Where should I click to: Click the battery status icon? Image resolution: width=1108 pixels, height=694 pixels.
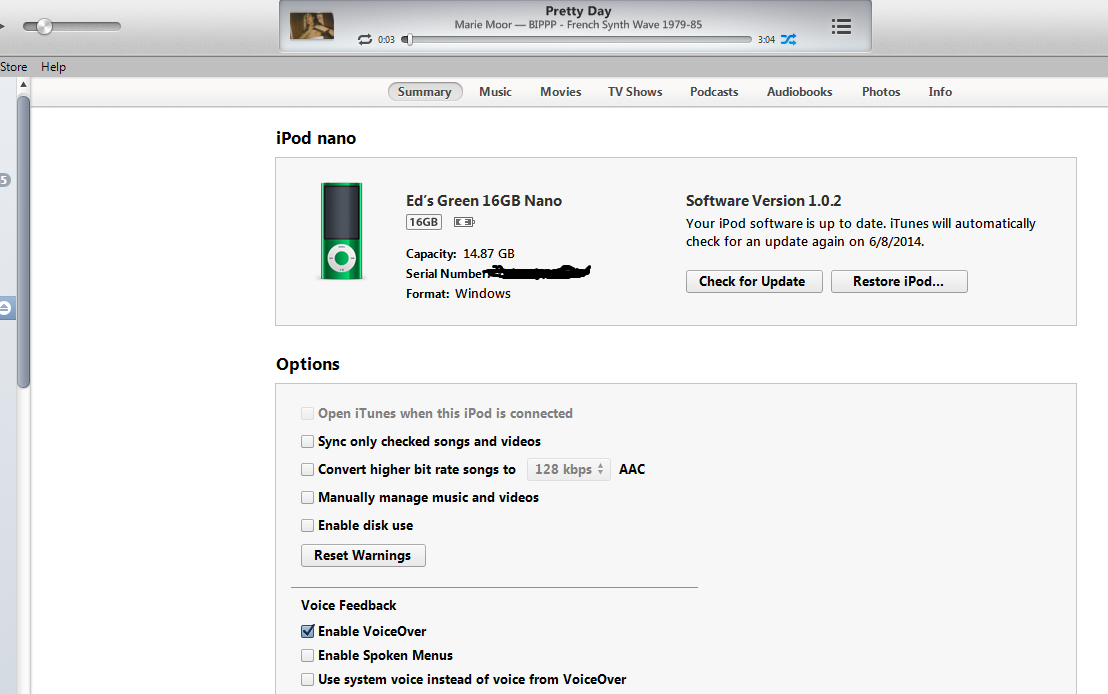464,222
